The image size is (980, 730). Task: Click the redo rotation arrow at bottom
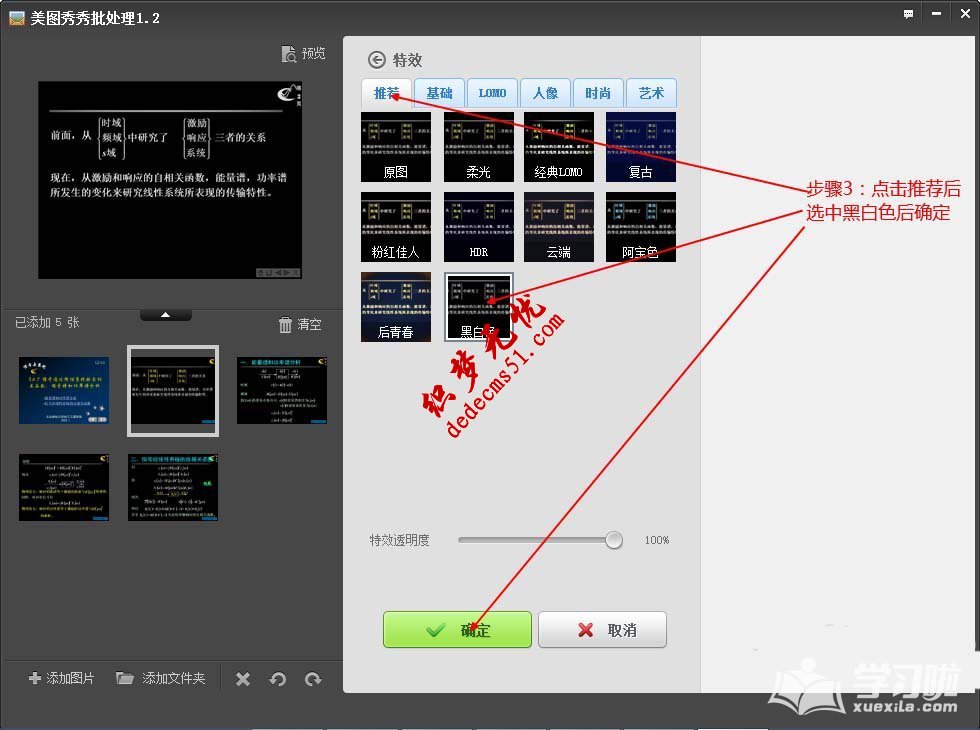tap(313, 678)
